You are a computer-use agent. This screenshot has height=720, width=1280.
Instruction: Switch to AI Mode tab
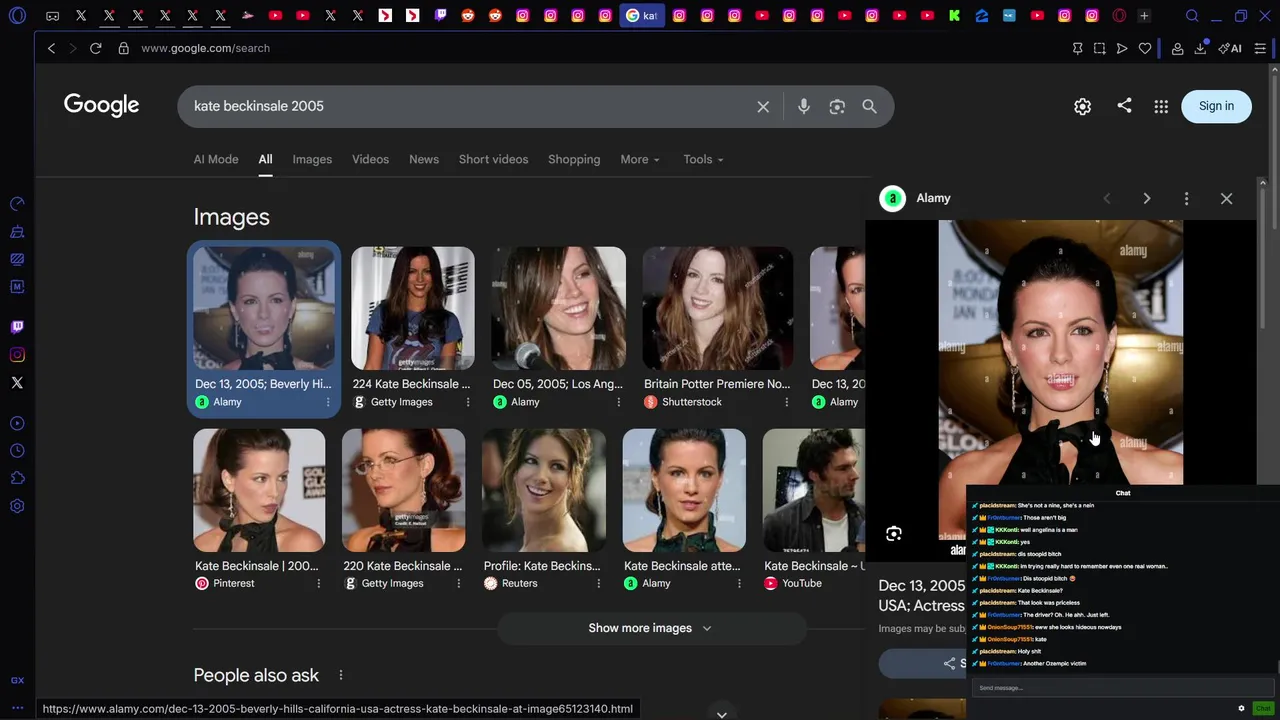[216, 159]
